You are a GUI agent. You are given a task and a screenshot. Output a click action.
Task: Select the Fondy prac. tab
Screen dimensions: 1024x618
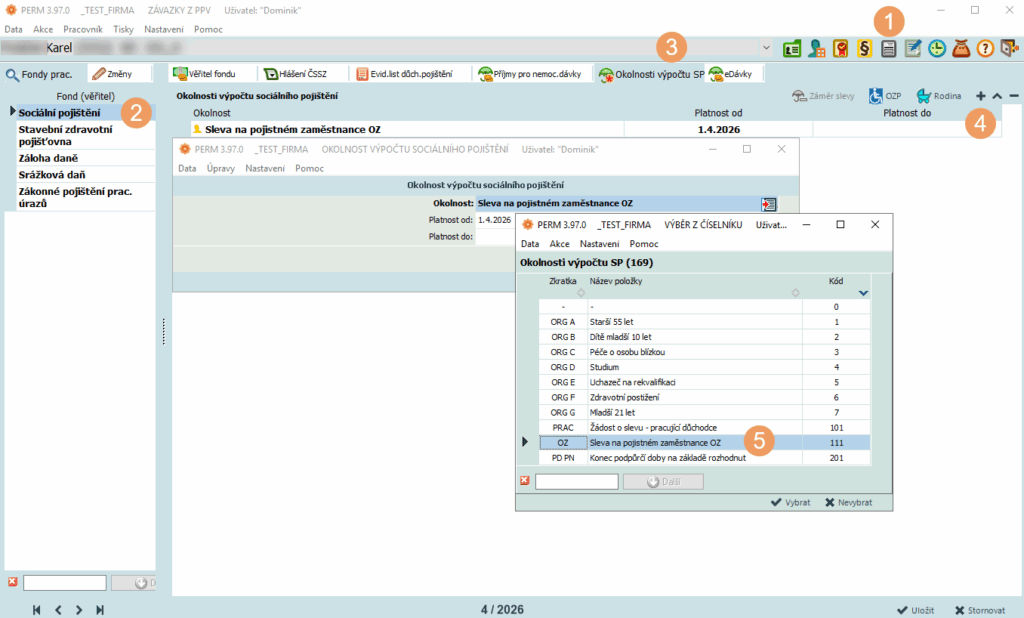39,74
